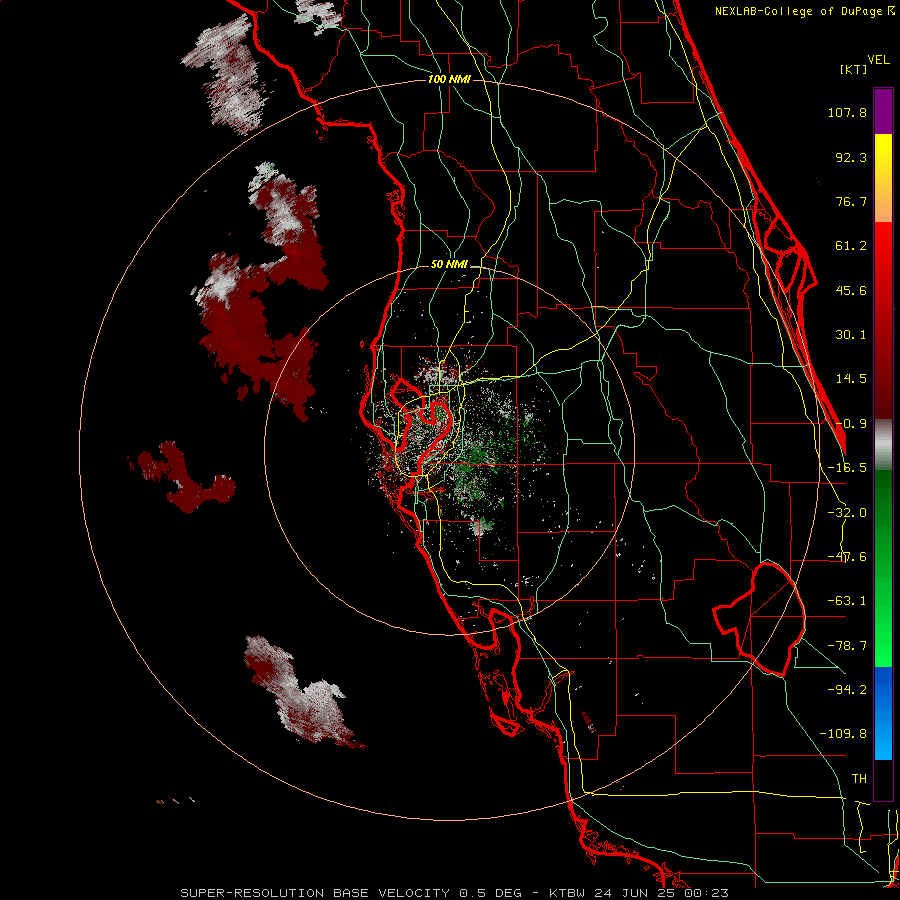
Task: Click the VEL legend title
Action: (x=878, y=60)
